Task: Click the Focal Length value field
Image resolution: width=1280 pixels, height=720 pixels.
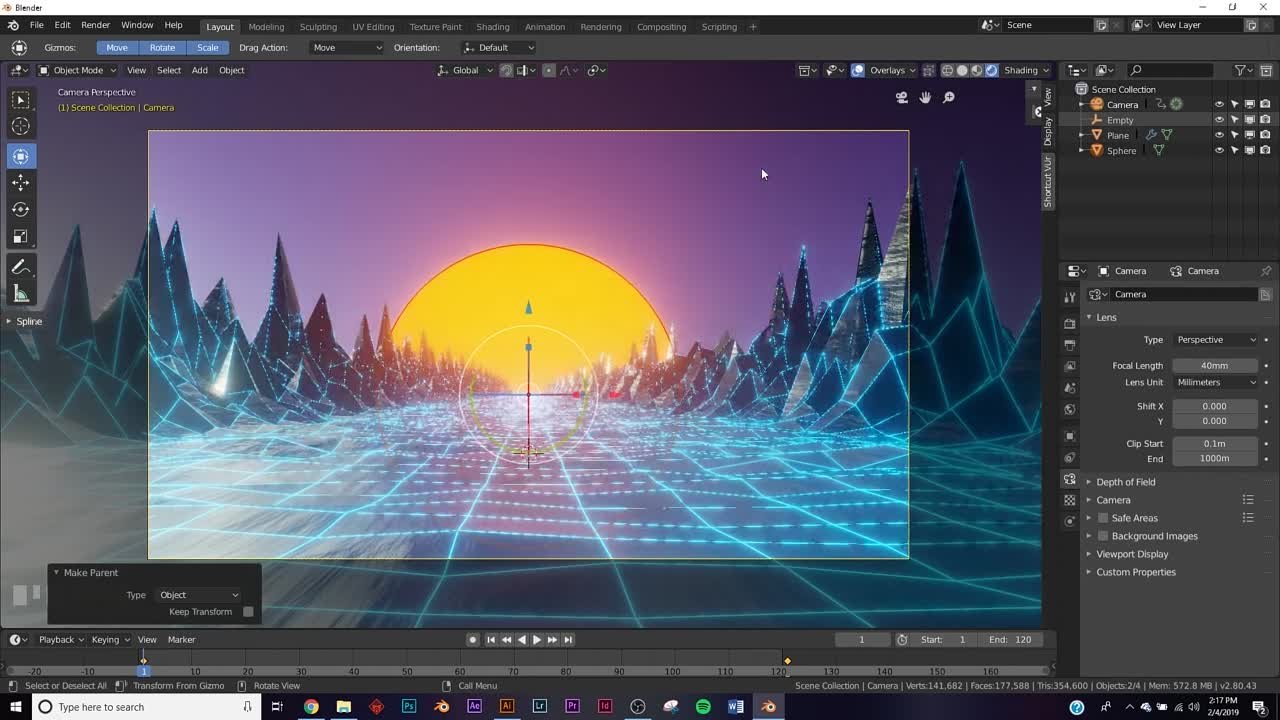Action: tap(1215, 365)
